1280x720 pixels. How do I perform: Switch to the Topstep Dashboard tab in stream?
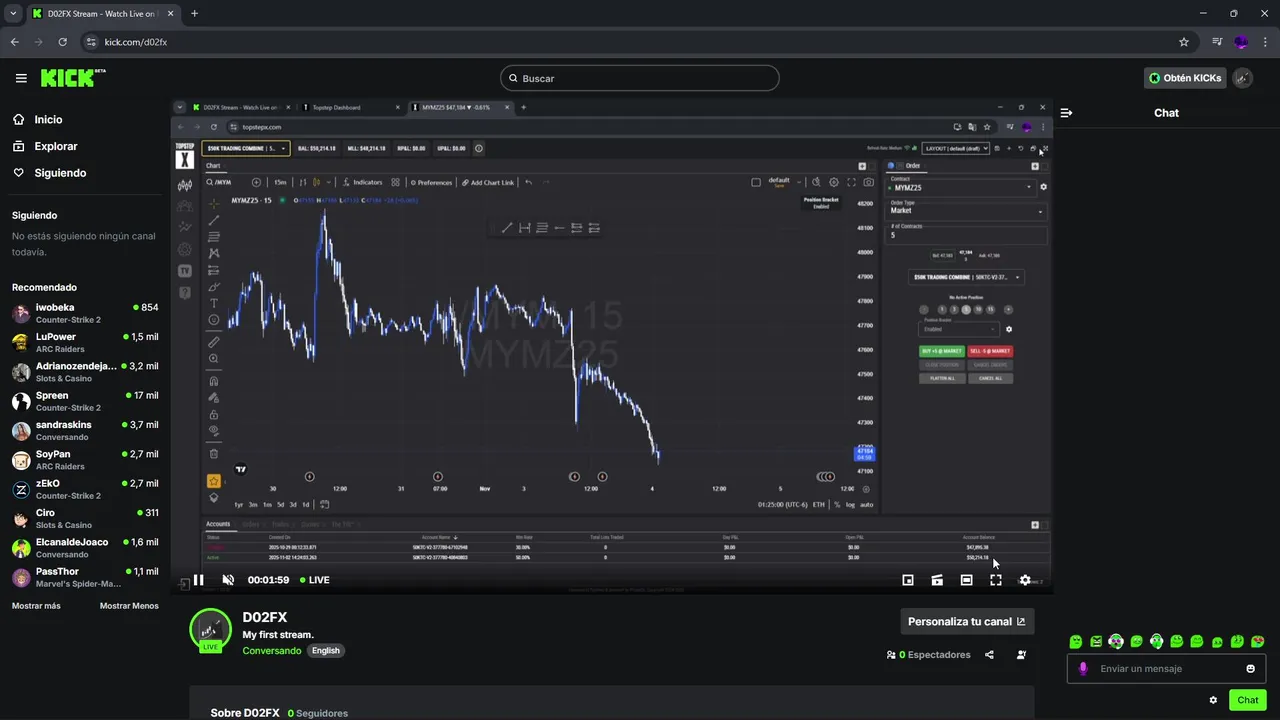(x=352, y=107)
